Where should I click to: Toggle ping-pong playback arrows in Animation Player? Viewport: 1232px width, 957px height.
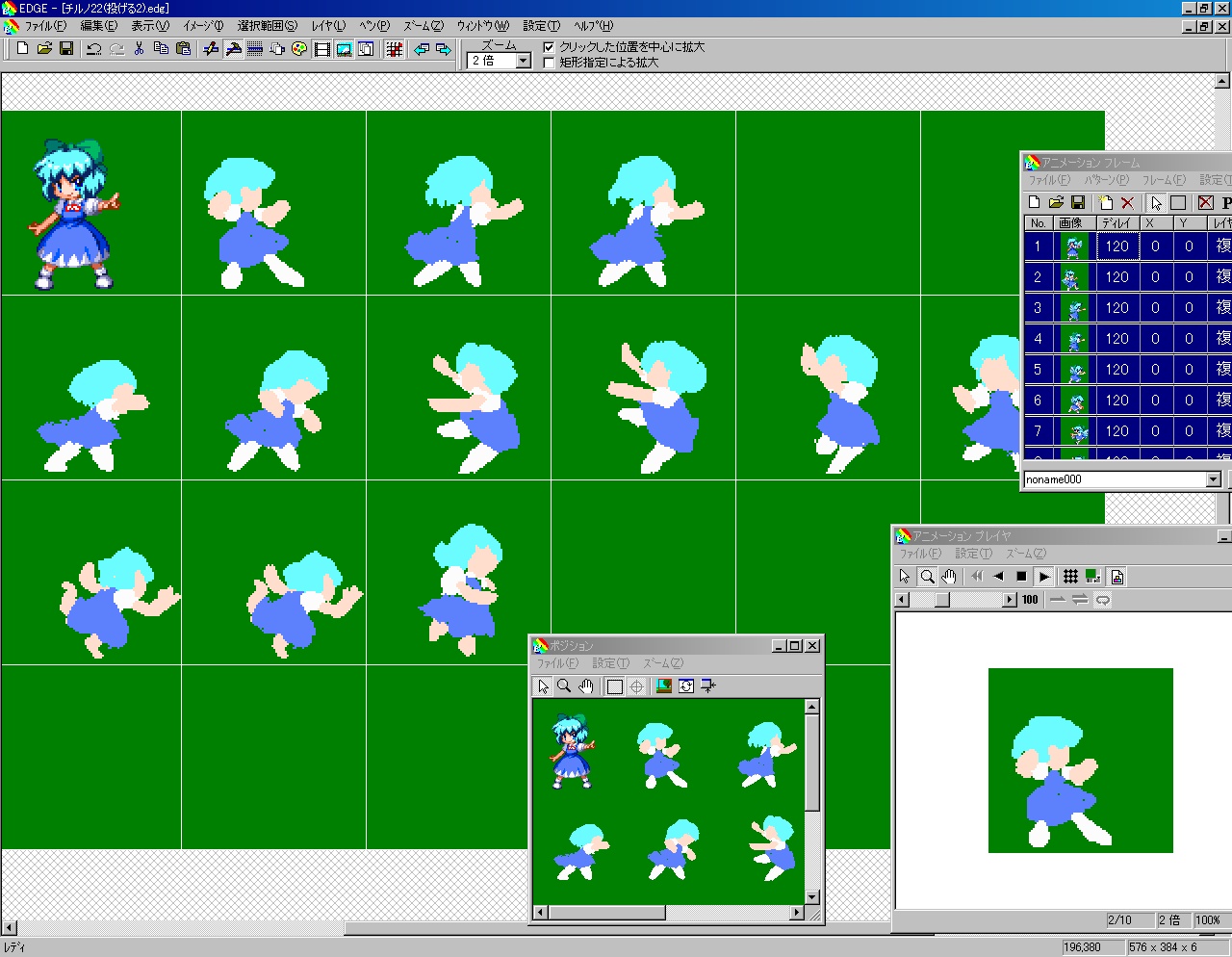click(x=1080, y=599)
